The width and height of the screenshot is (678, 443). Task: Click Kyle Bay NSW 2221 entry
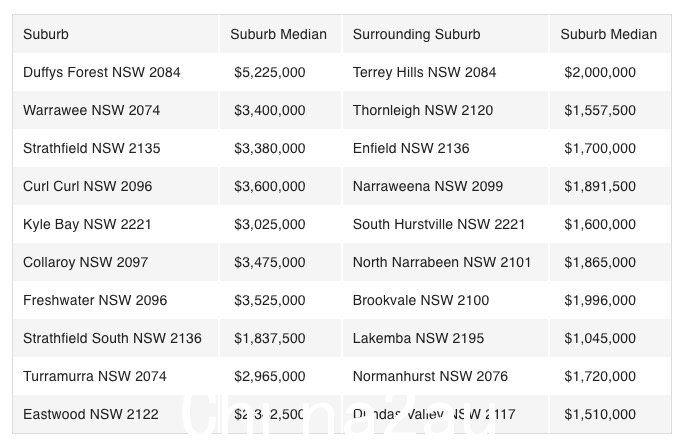point(87,224)
